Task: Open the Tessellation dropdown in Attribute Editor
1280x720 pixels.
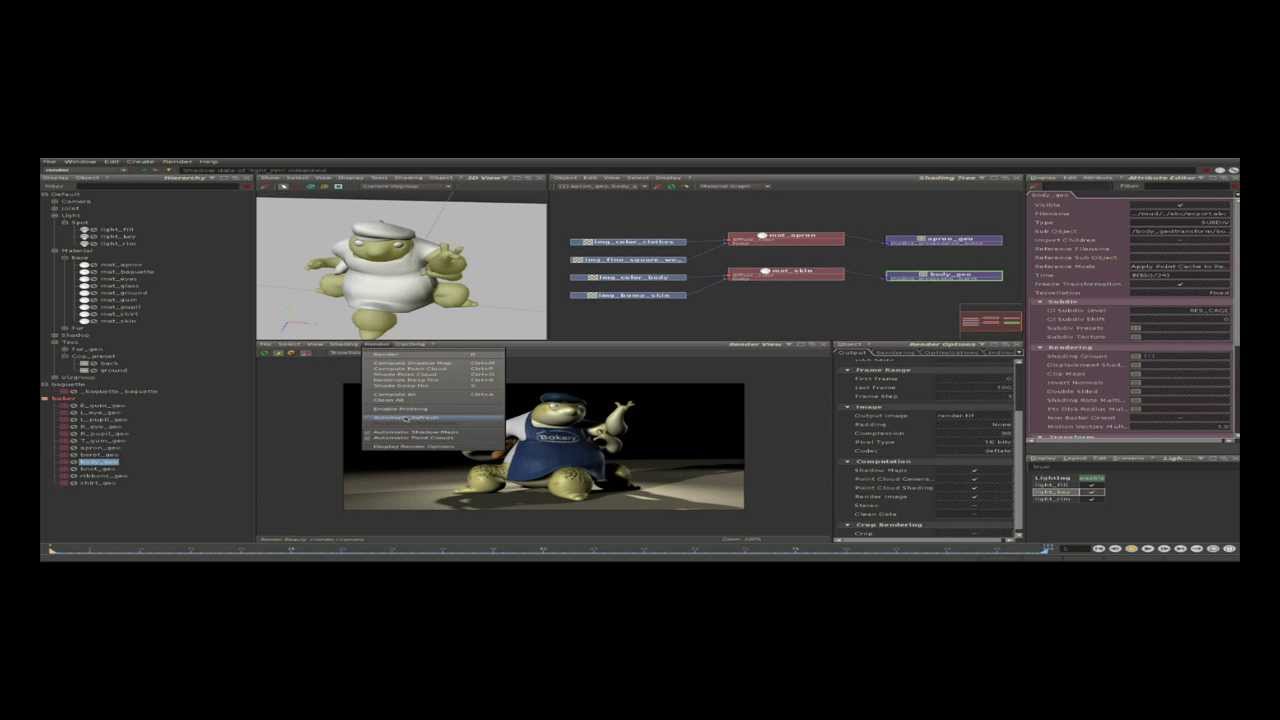Action: click(x=1180, y=293)
